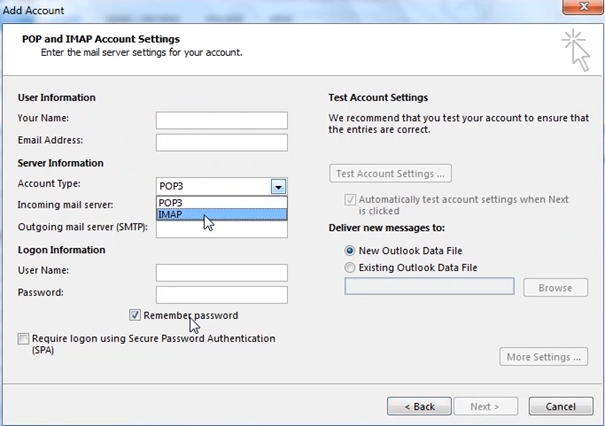Choose Existing Outlook Data File option

click(x=350, y=267)
